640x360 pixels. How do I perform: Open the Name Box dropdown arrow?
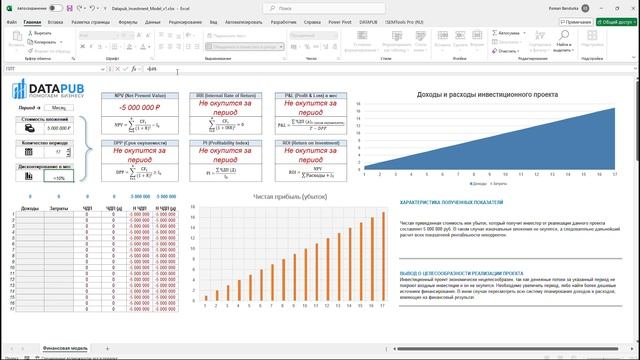(x=102, y=69)
